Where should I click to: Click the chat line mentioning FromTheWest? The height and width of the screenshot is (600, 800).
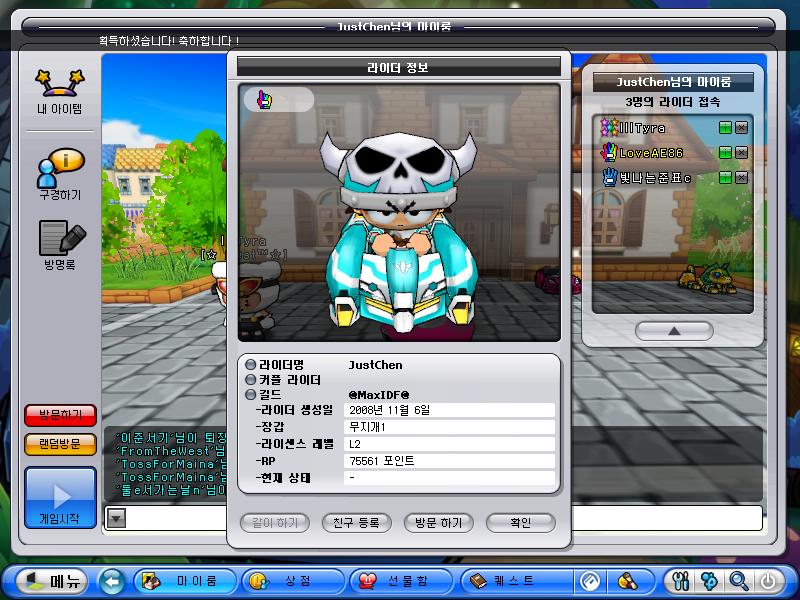(171, 451)
